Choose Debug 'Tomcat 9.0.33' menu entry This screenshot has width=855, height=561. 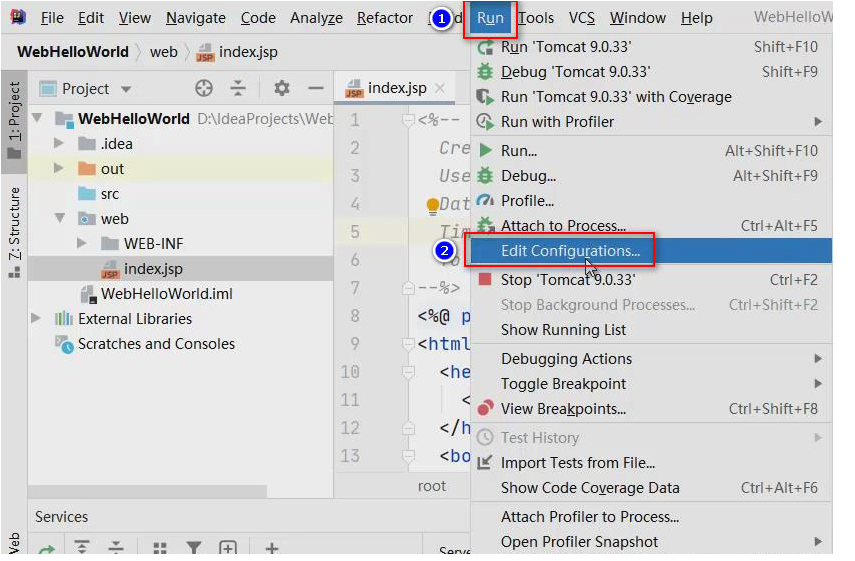pos(651,72)
